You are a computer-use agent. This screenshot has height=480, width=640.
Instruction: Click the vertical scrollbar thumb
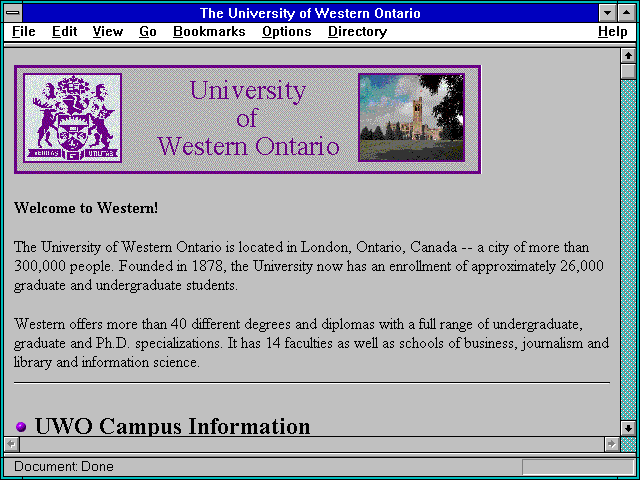[x=628, y=71]
